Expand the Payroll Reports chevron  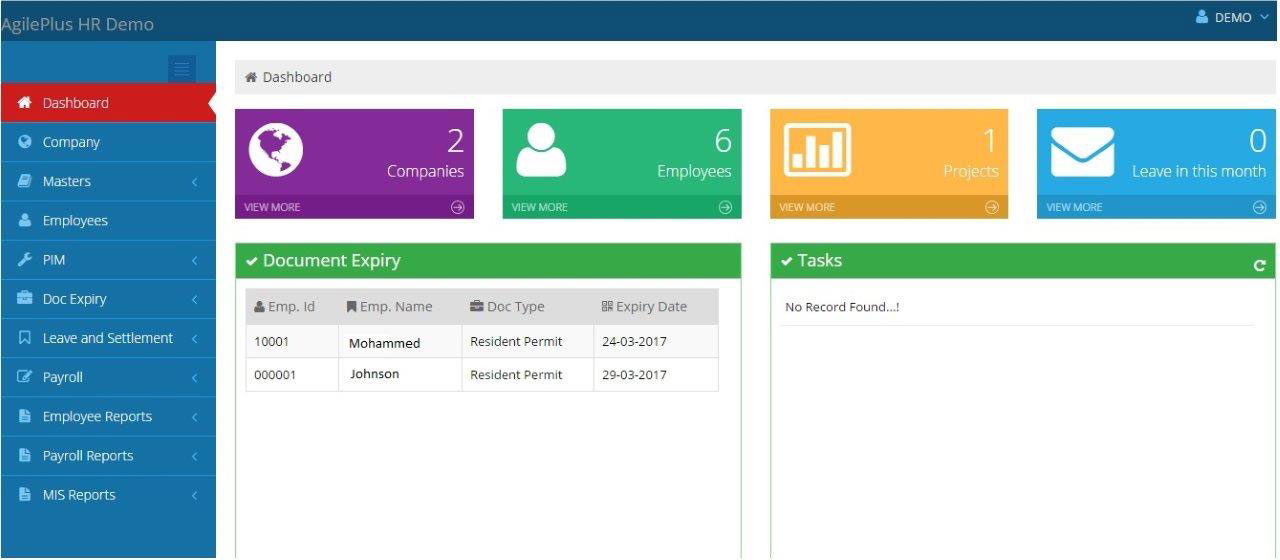coord(194,455)
